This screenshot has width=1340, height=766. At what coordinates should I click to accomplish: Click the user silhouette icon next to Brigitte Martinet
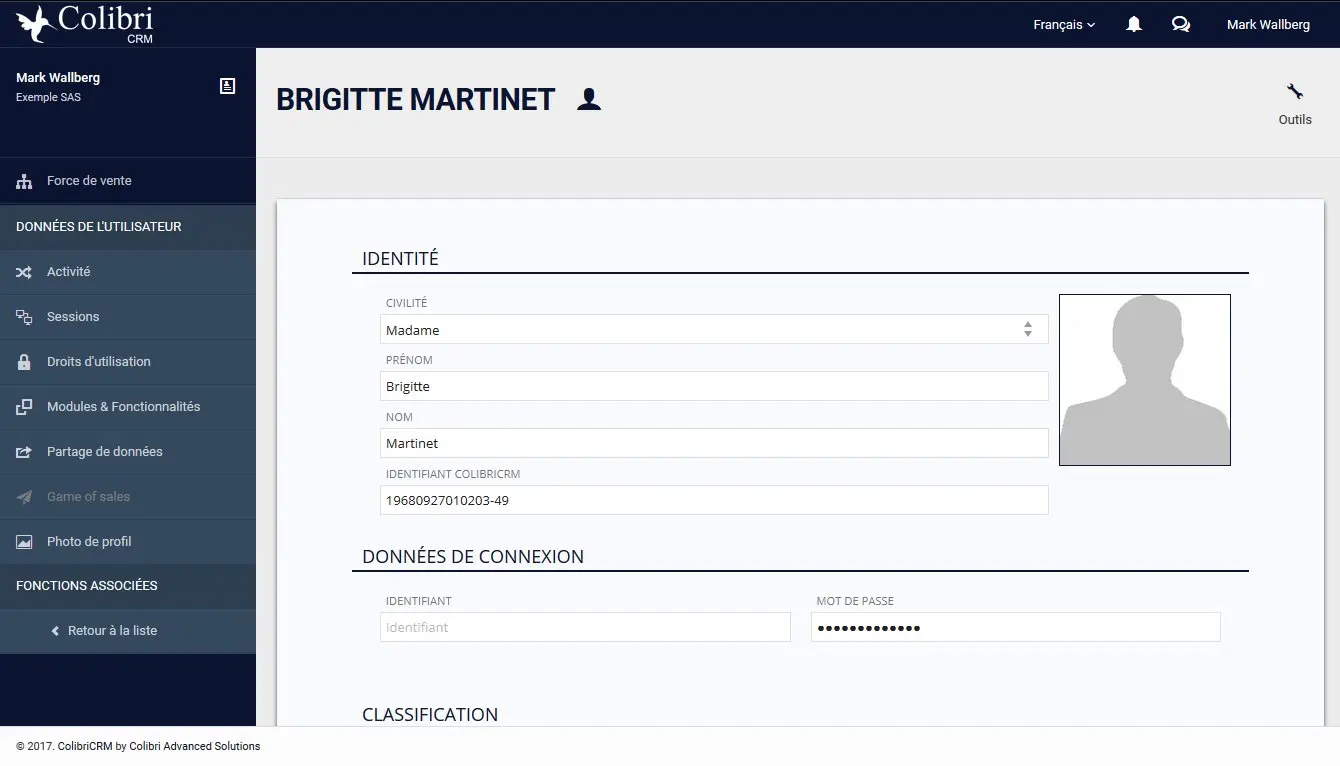click(589, 99)
